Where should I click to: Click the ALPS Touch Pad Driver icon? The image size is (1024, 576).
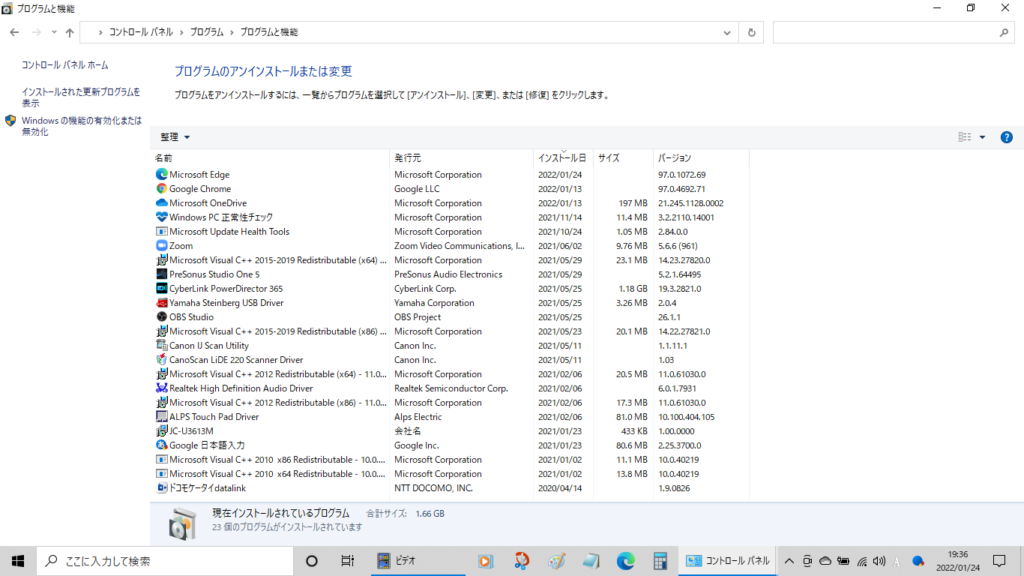(x=161, y=417)
